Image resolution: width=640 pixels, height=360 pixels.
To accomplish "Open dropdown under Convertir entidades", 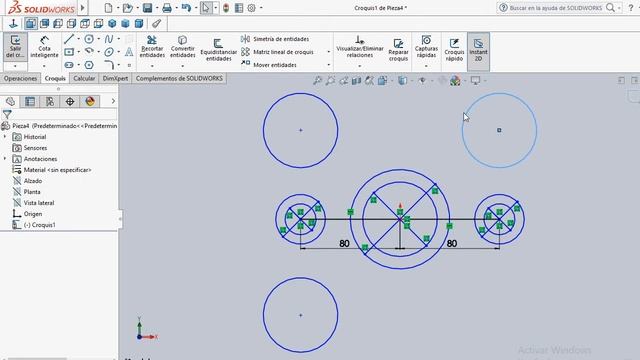I will (x=182, y=66).
